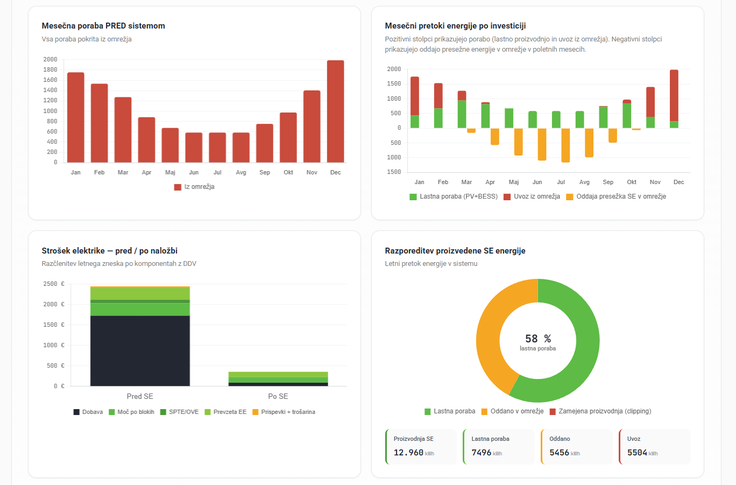
Task: Click 'Po SE' axis label in cost chart
Action: click(278, 396)
